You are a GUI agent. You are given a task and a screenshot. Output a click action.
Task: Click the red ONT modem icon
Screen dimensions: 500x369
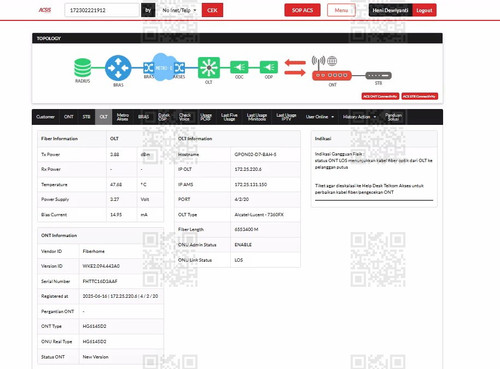[x=332, y=75]
